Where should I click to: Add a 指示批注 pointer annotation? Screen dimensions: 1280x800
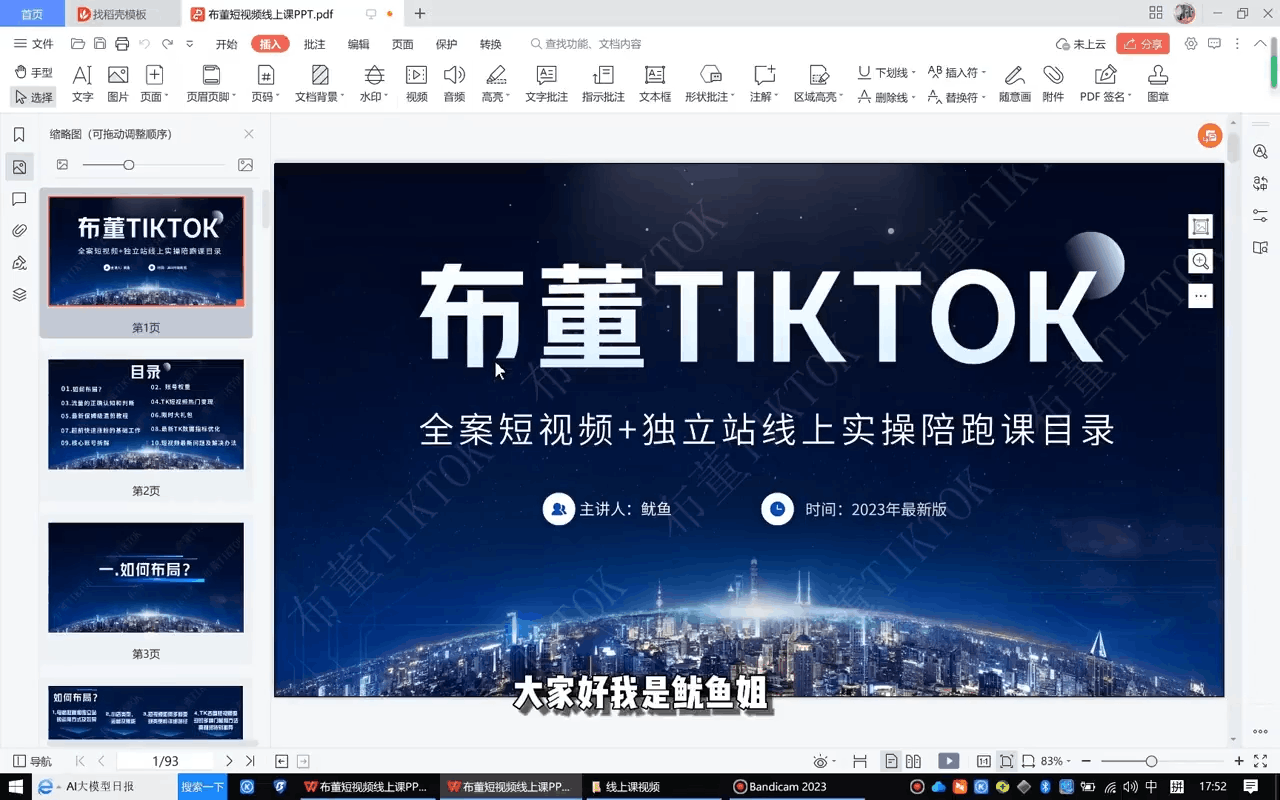[x=603, y=84]
